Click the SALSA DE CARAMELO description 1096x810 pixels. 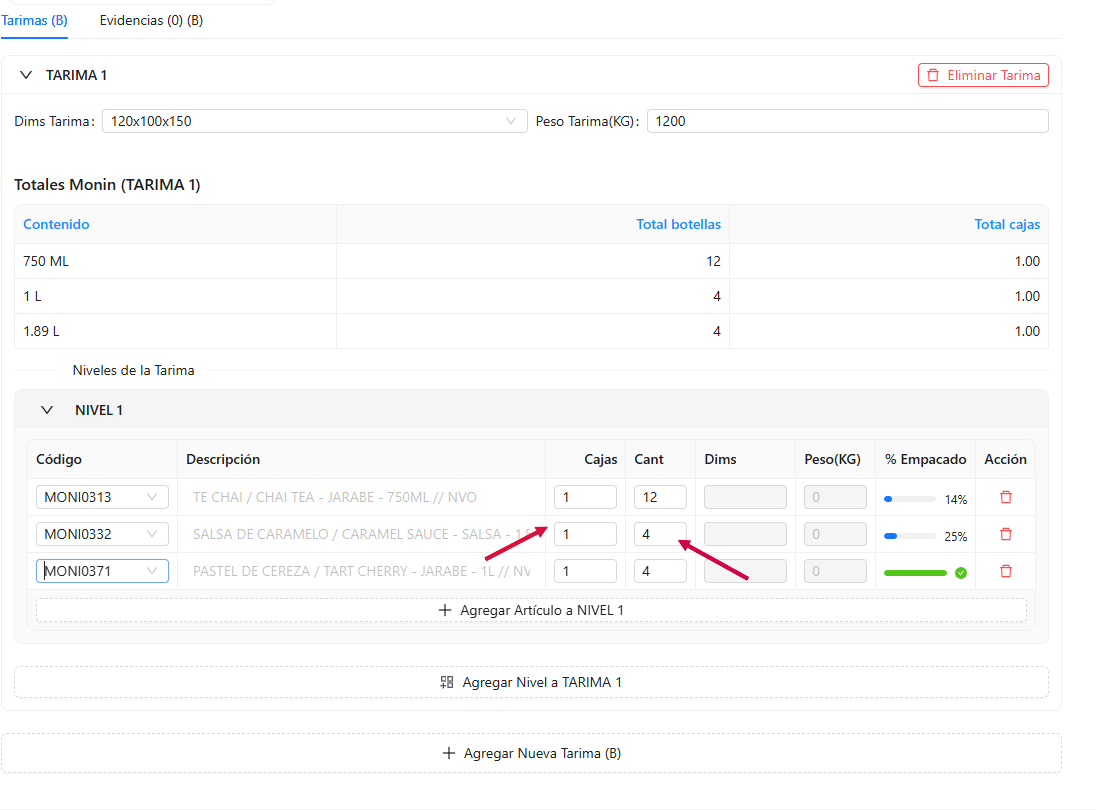click(x=361, y=534)
